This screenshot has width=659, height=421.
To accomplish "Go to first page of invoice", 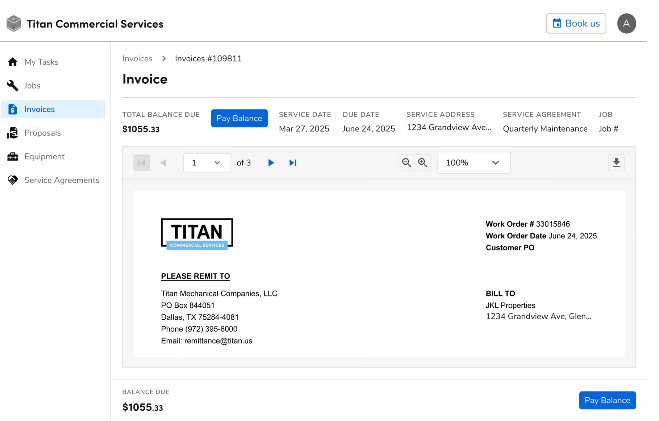I will coord(142,163).
